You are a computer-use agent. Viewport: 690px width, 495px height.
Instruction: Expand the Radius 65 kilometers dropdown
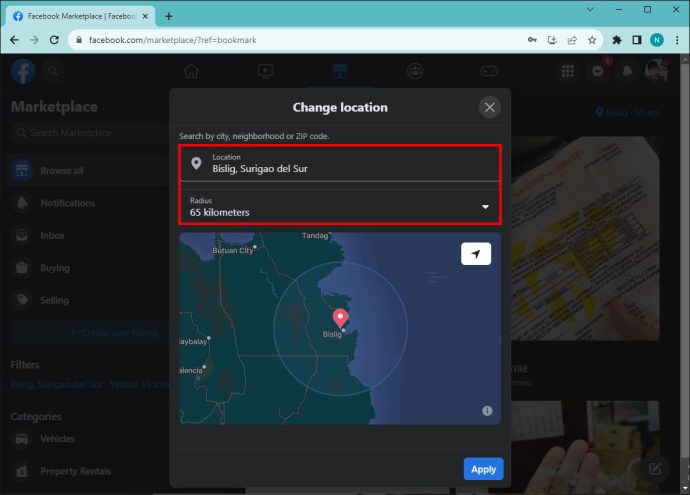[340, 206]
